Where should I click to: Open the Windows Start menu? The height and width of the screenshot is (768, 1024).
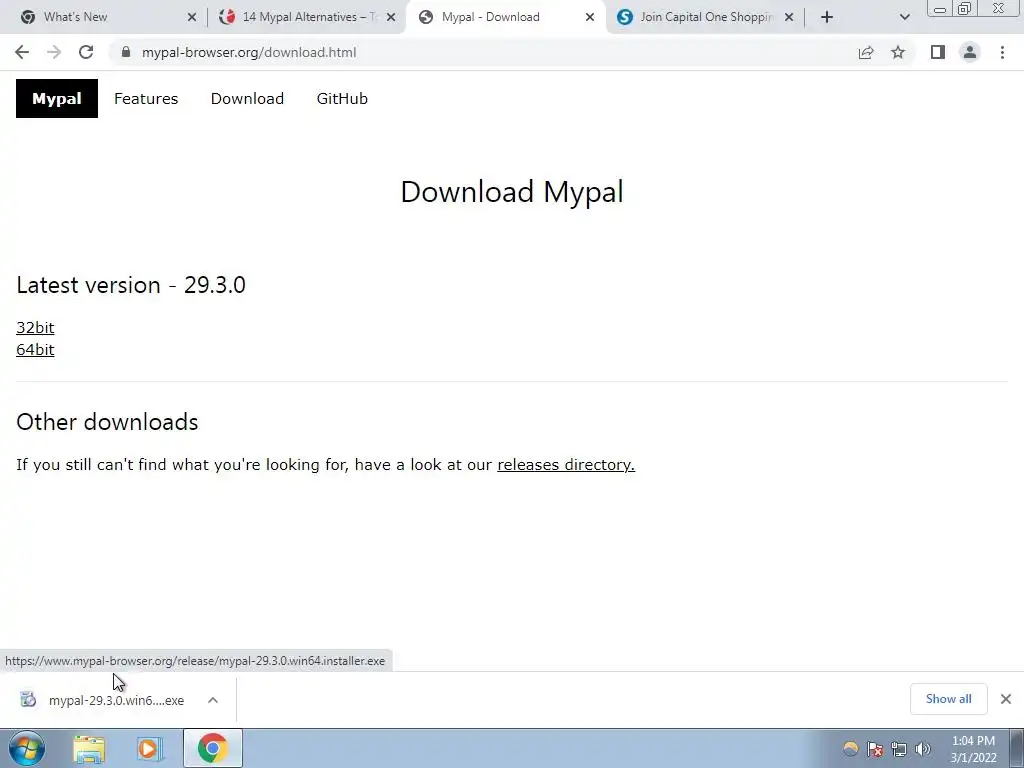pos(27,748)
